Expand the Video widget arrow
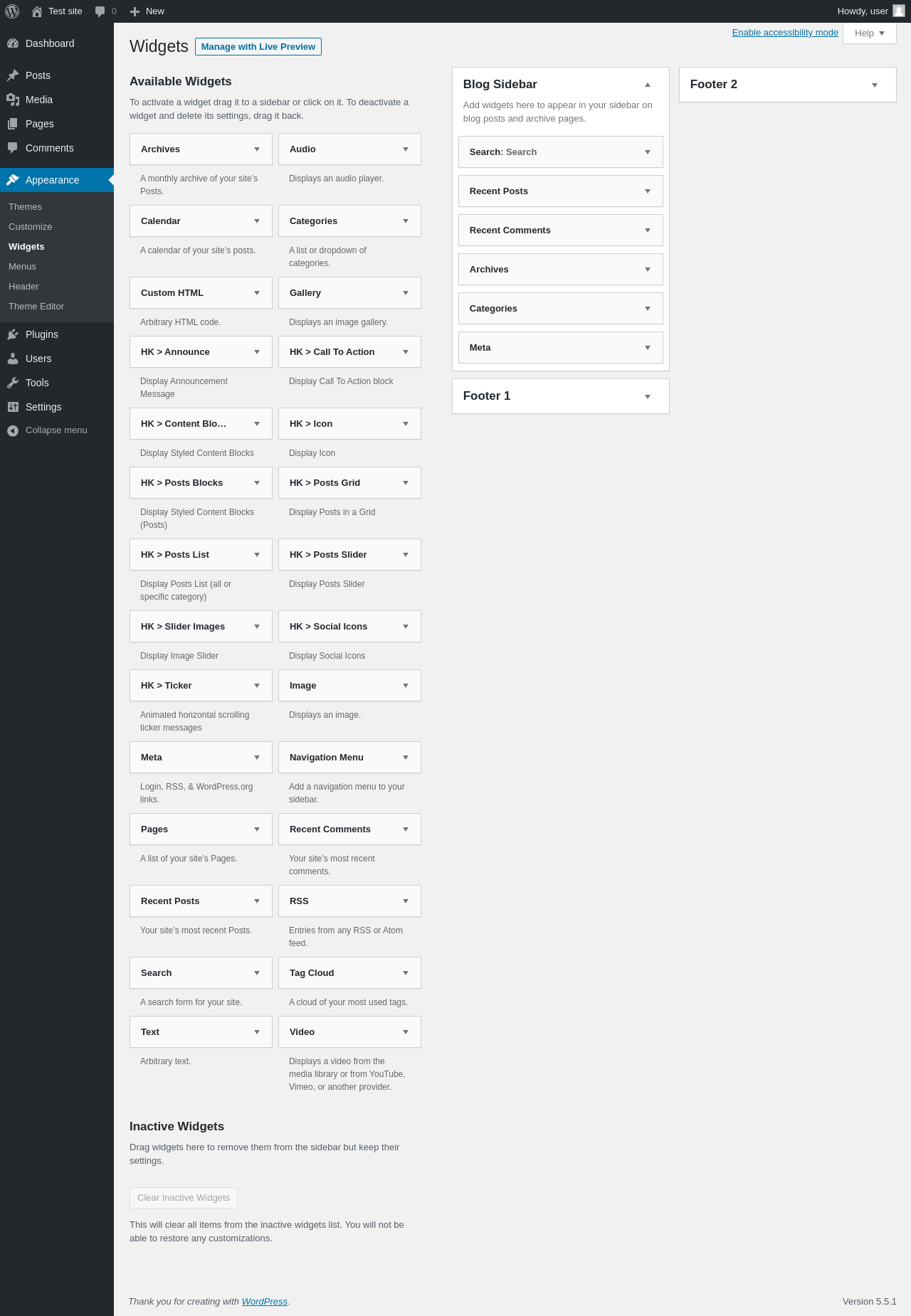 pos(406,1032)
